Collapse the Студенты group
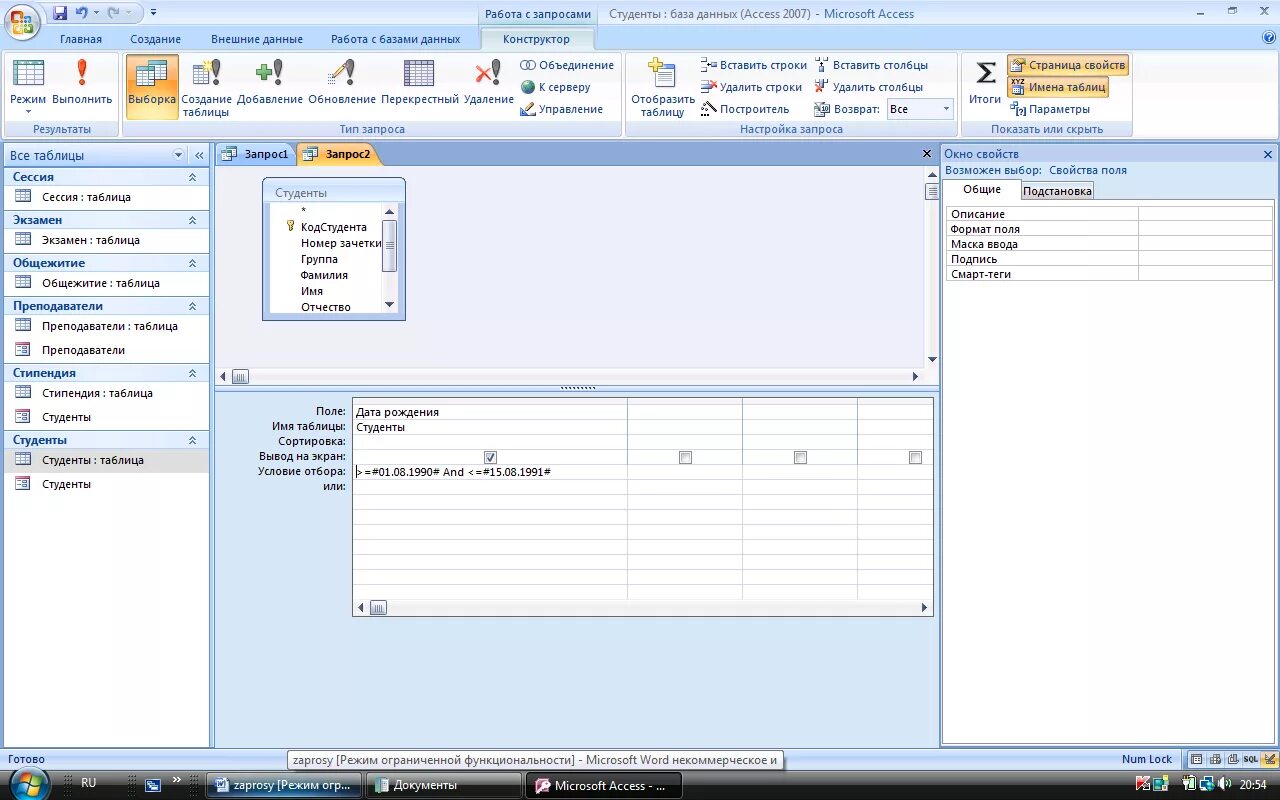 coord(192,440)
